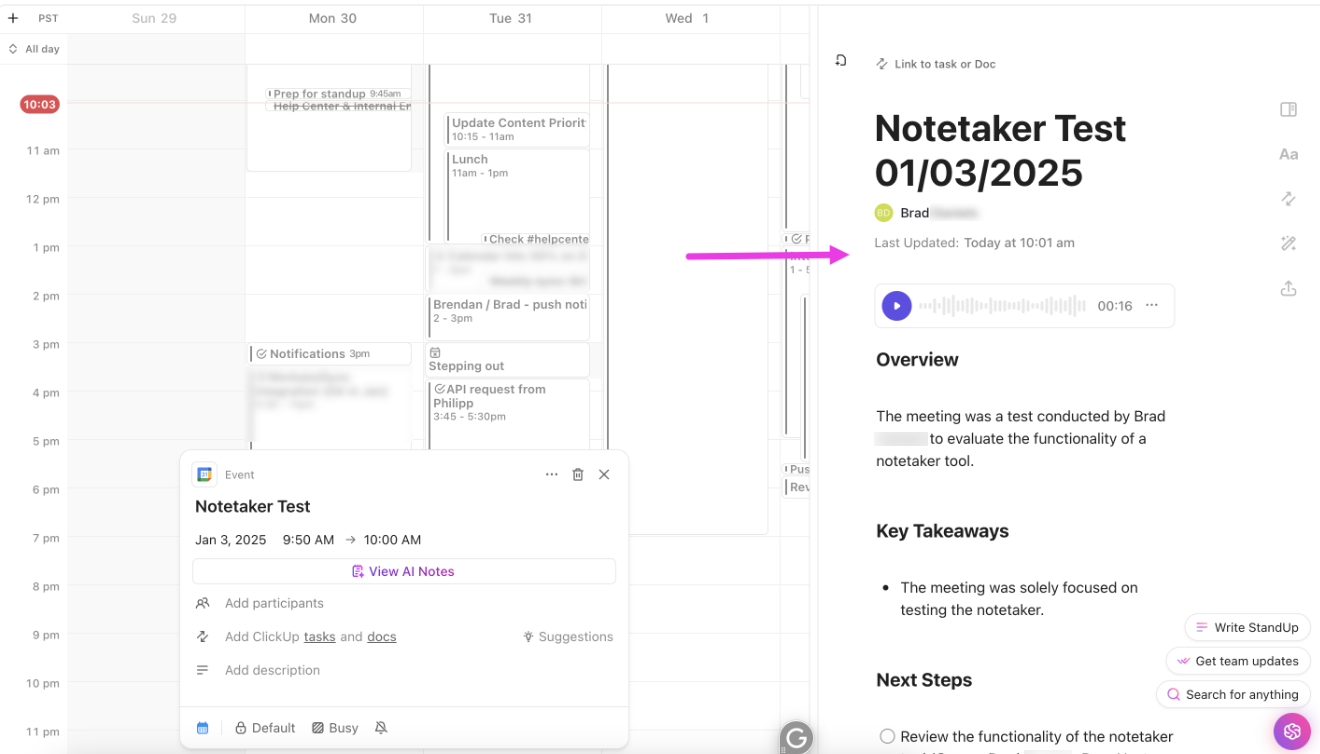
Task: Delete the event using the trash icon
Action: click(x=578, y=474)
